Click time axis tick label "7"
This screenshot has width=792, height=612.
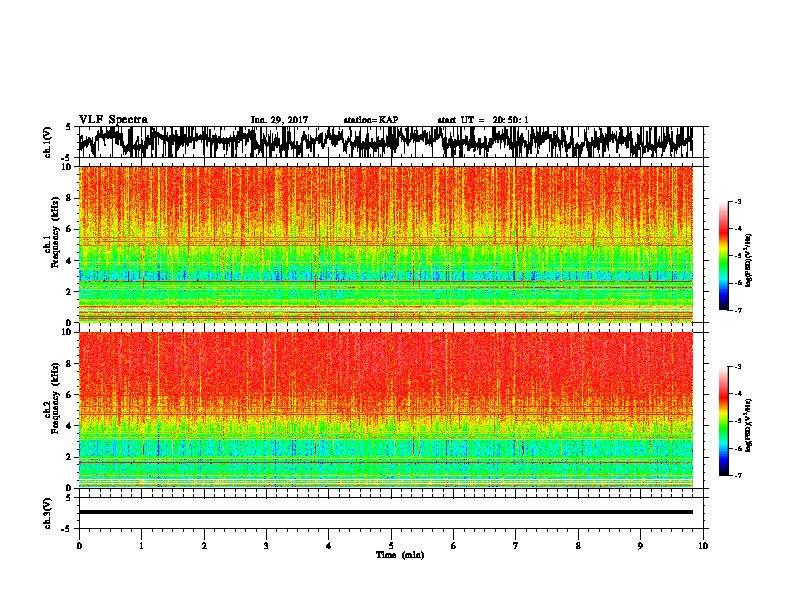tap(516, 546)
